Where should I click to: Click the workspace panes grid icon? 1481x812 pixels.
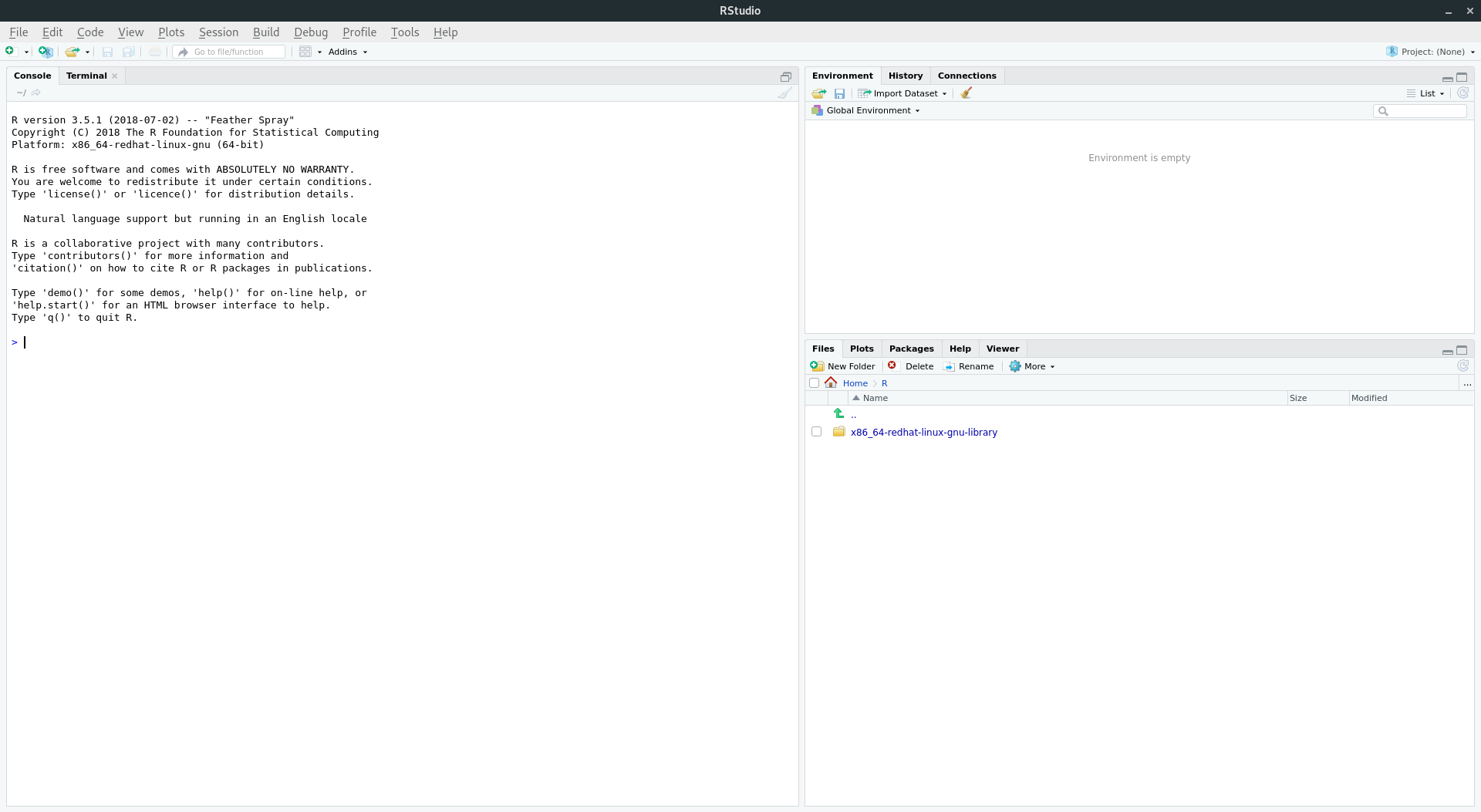click(x=305, y=52)
